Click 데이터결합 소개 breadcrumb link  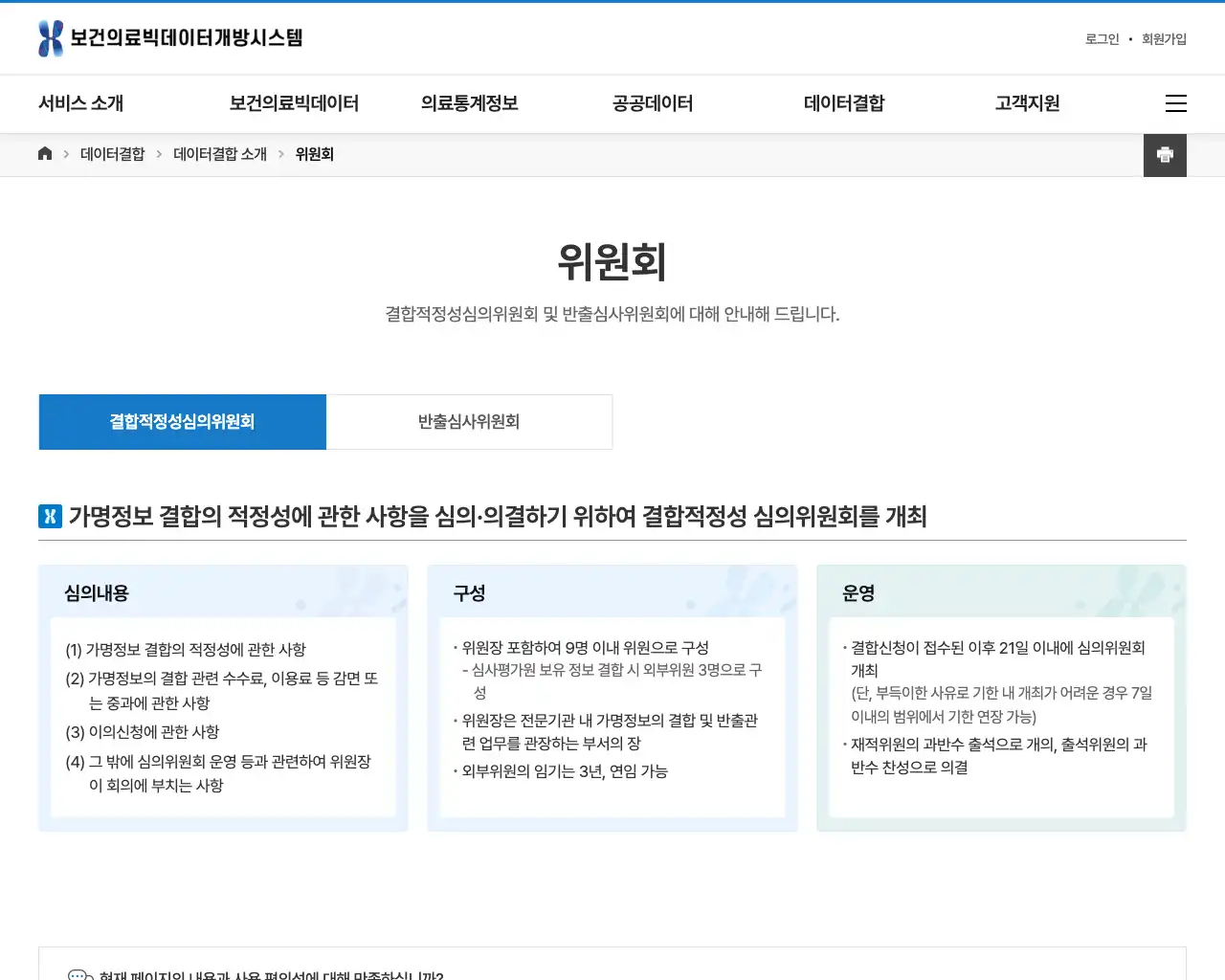(x=220, y=154)
